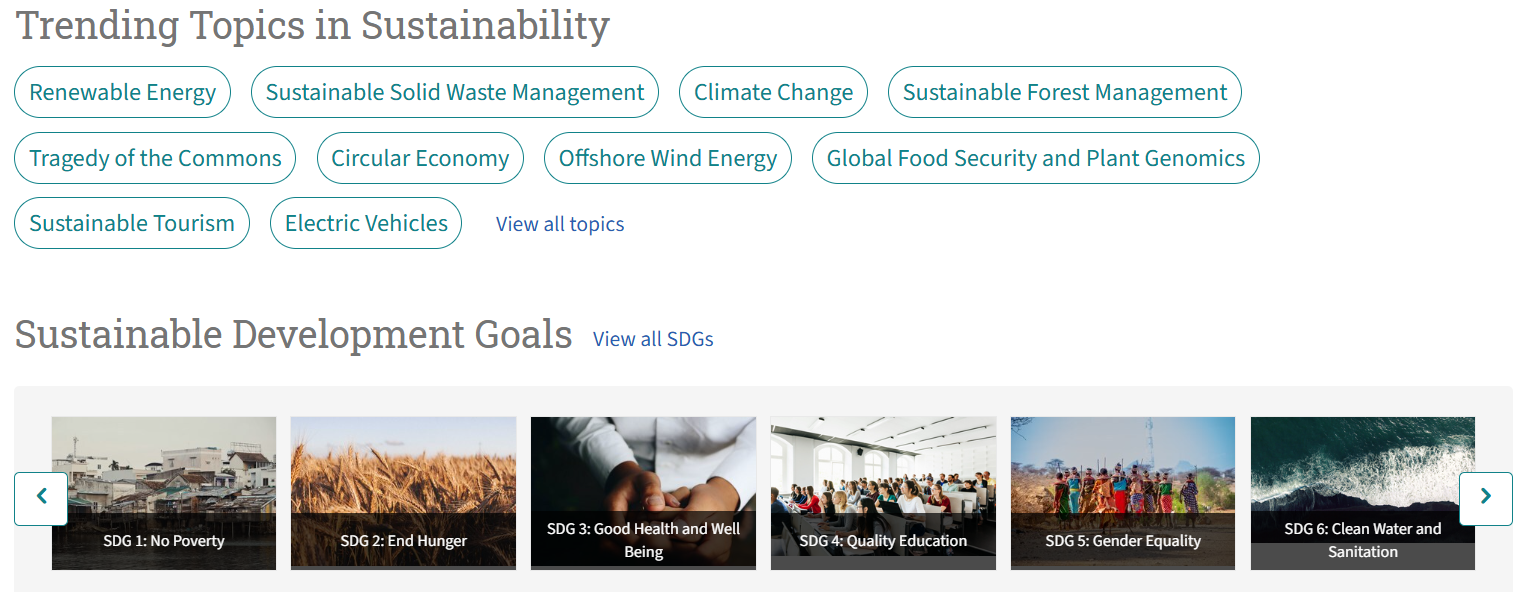Open SDG 5: Gender Equality card
This screenshot has width=1521, height=592.
click(x=1122, y=492)
